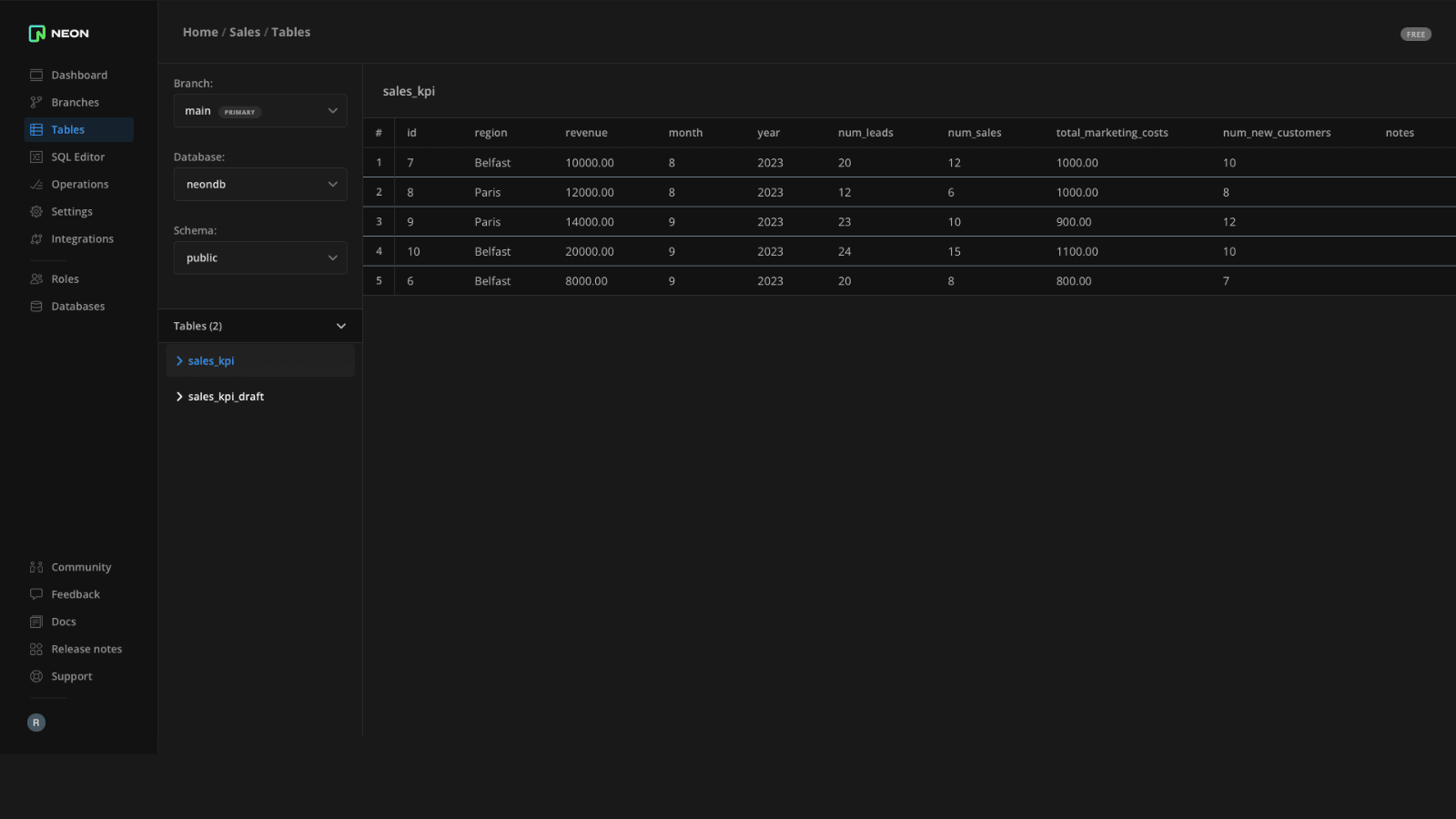
Task: Open the SQL Editor
Action: coord(79,157)
